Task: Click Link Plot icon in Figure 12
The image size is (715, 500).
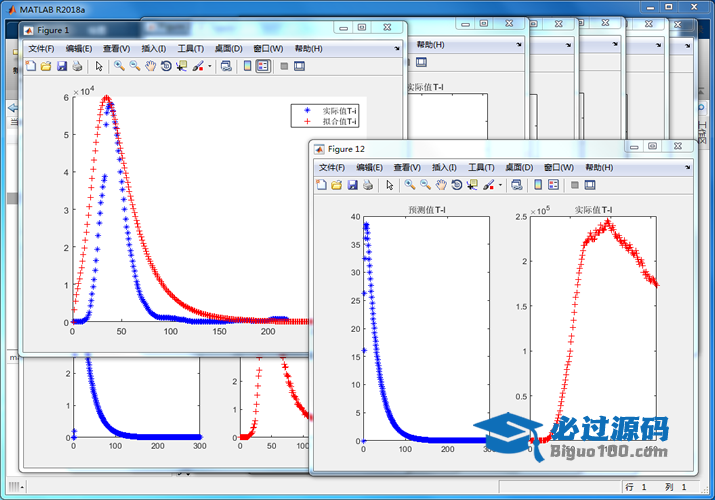Action: [x=516, y=185]
